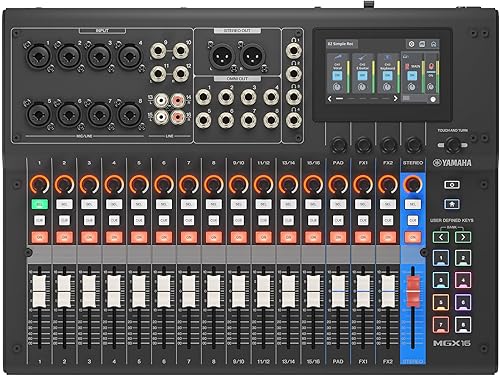Toggle ON for the Keyboard tile on the touchscreen
500x376 pixels.
pos(387,76)
